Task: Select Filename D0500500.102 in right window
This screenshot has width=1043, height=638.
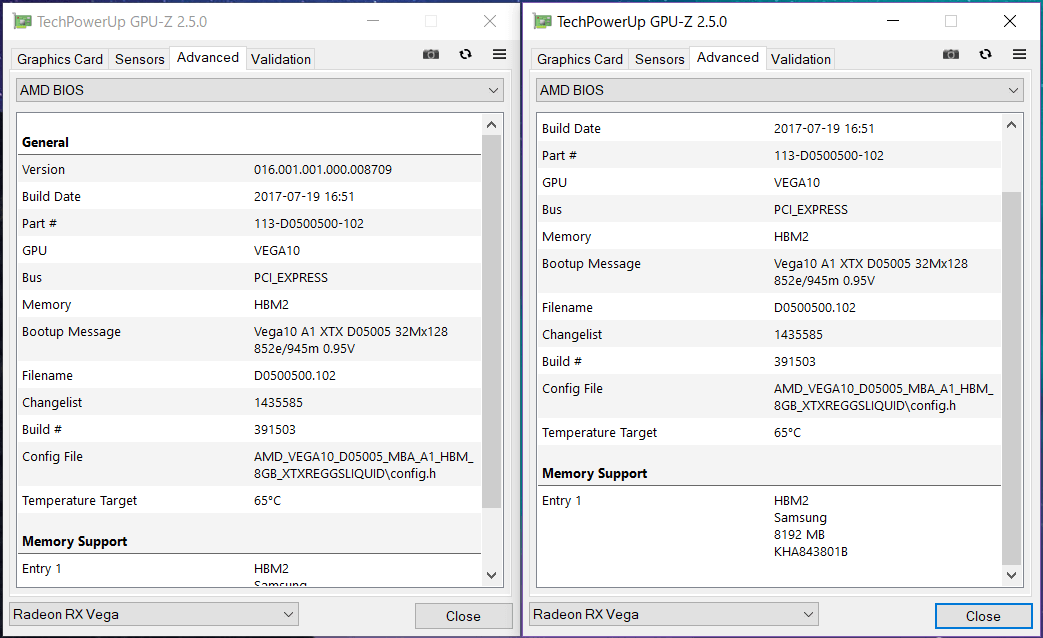Action: (815, 308)
